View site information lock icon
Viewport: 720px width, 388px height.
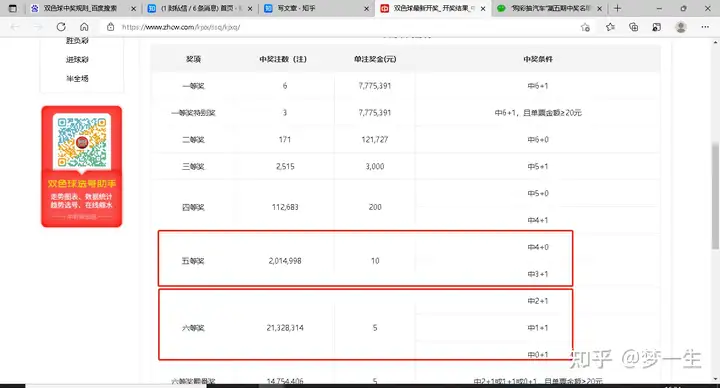click(x=110, y=27)
